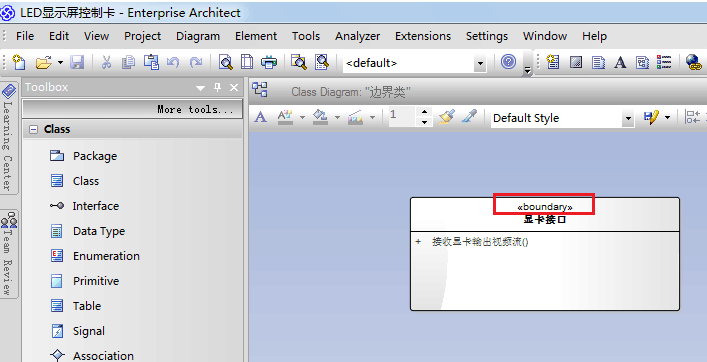Click the Paste clipboard icon
This screenshot has height=362, width=707.
coord(151,62)
